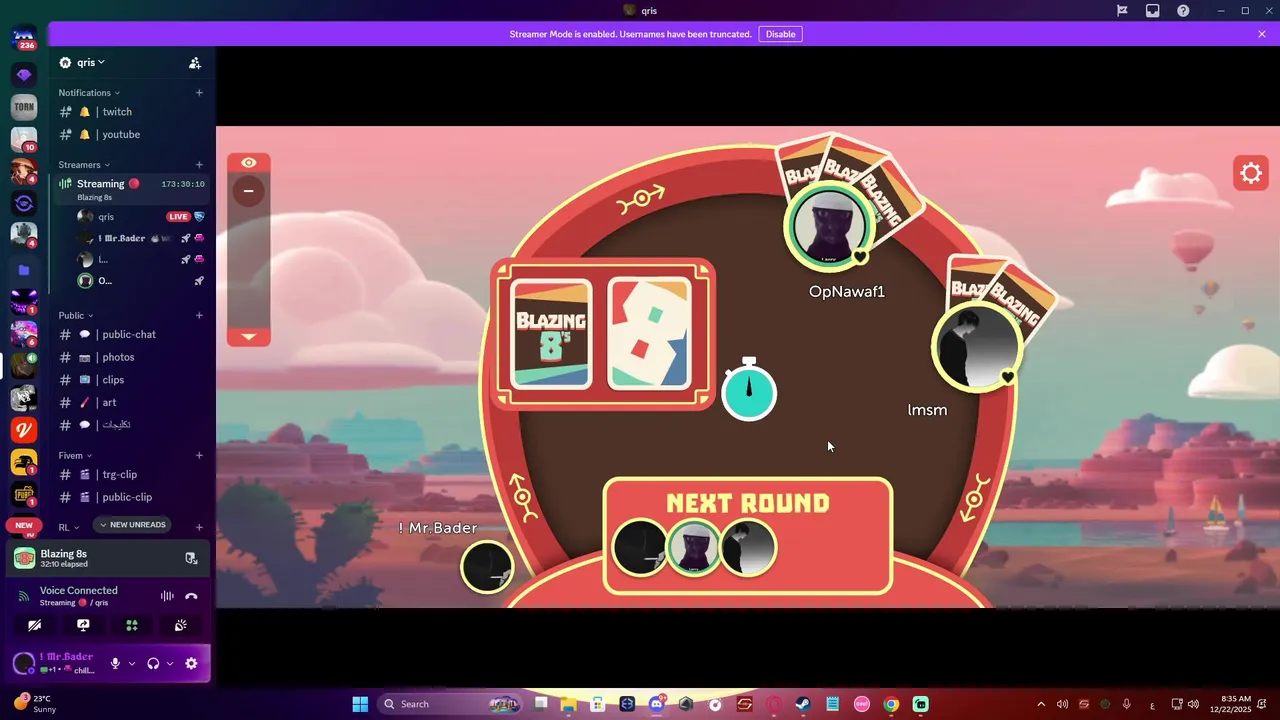Open Google Chrome from the taskbar

point(891,704)
